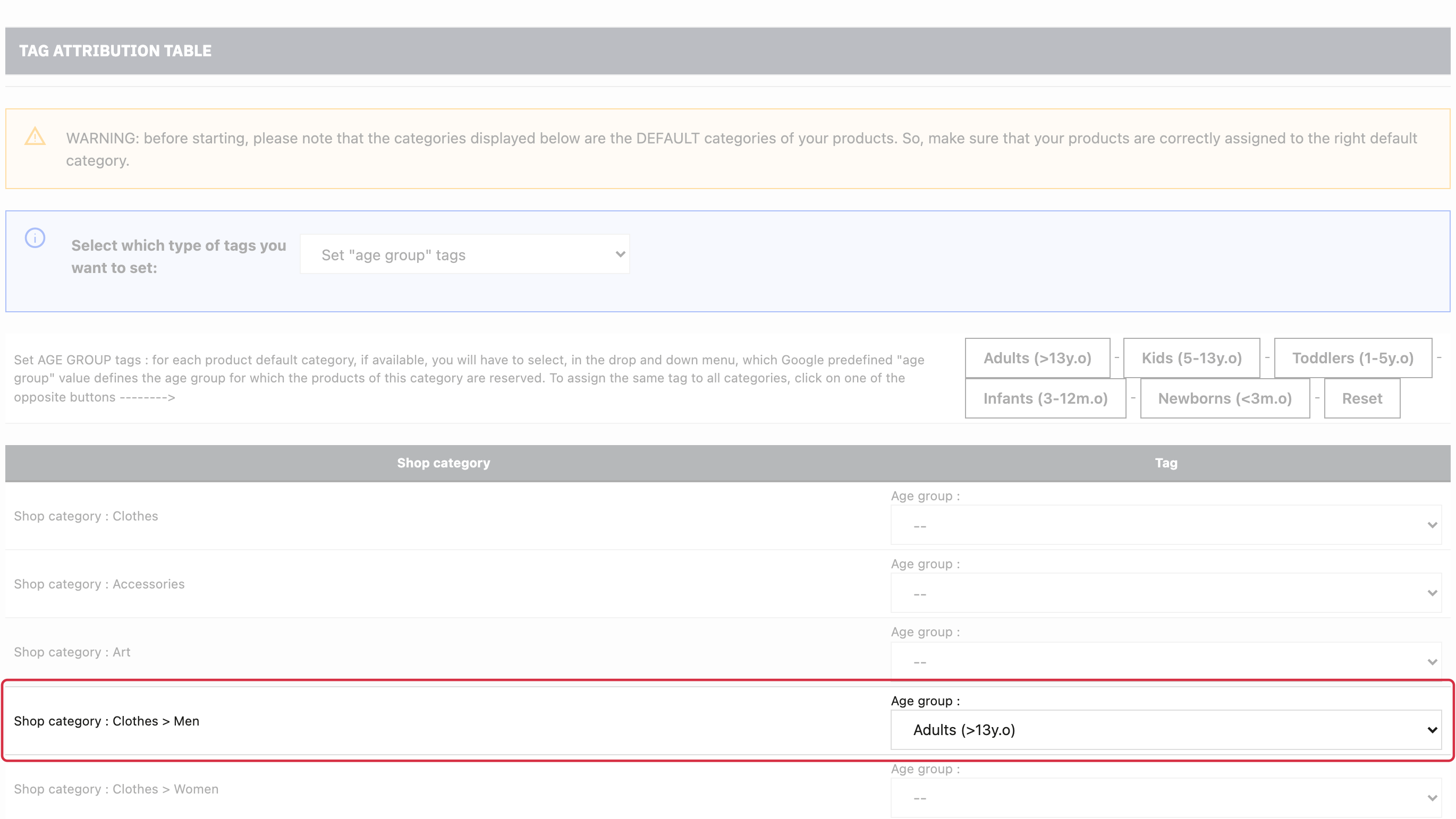Click the TAG ATTRIBUTION TABLE heading

coord(115,51)
